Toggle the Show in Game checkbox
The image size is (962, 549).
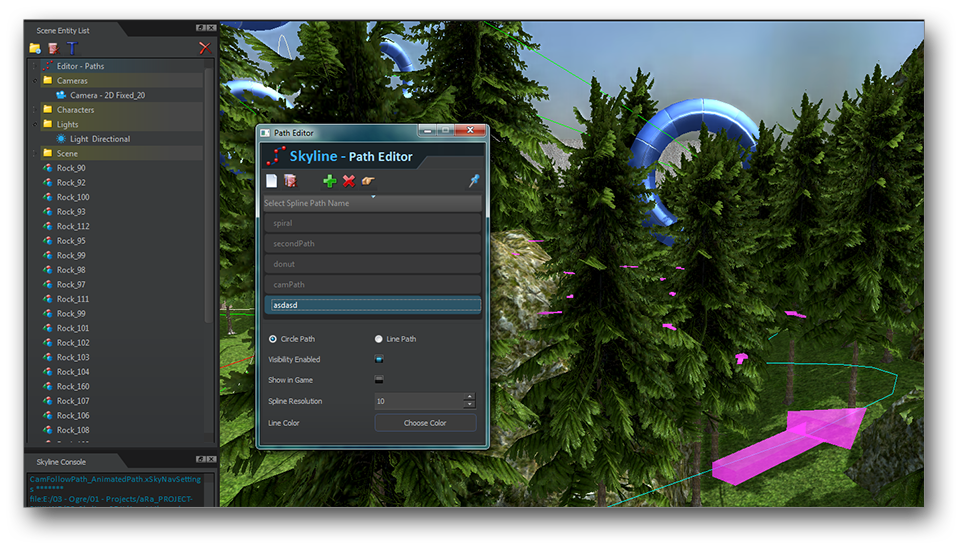(379, 380)
